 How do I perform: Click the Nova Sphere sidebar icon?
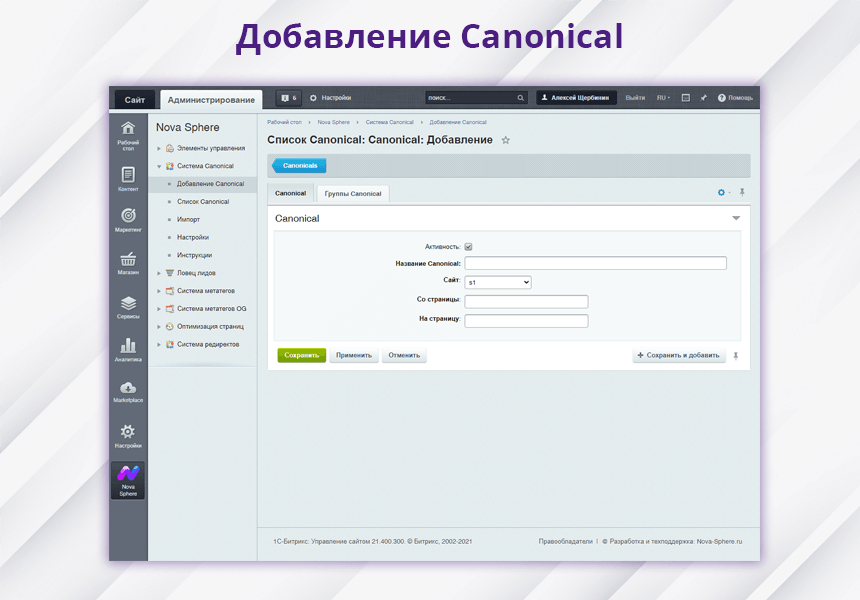(x=128, y=479)
